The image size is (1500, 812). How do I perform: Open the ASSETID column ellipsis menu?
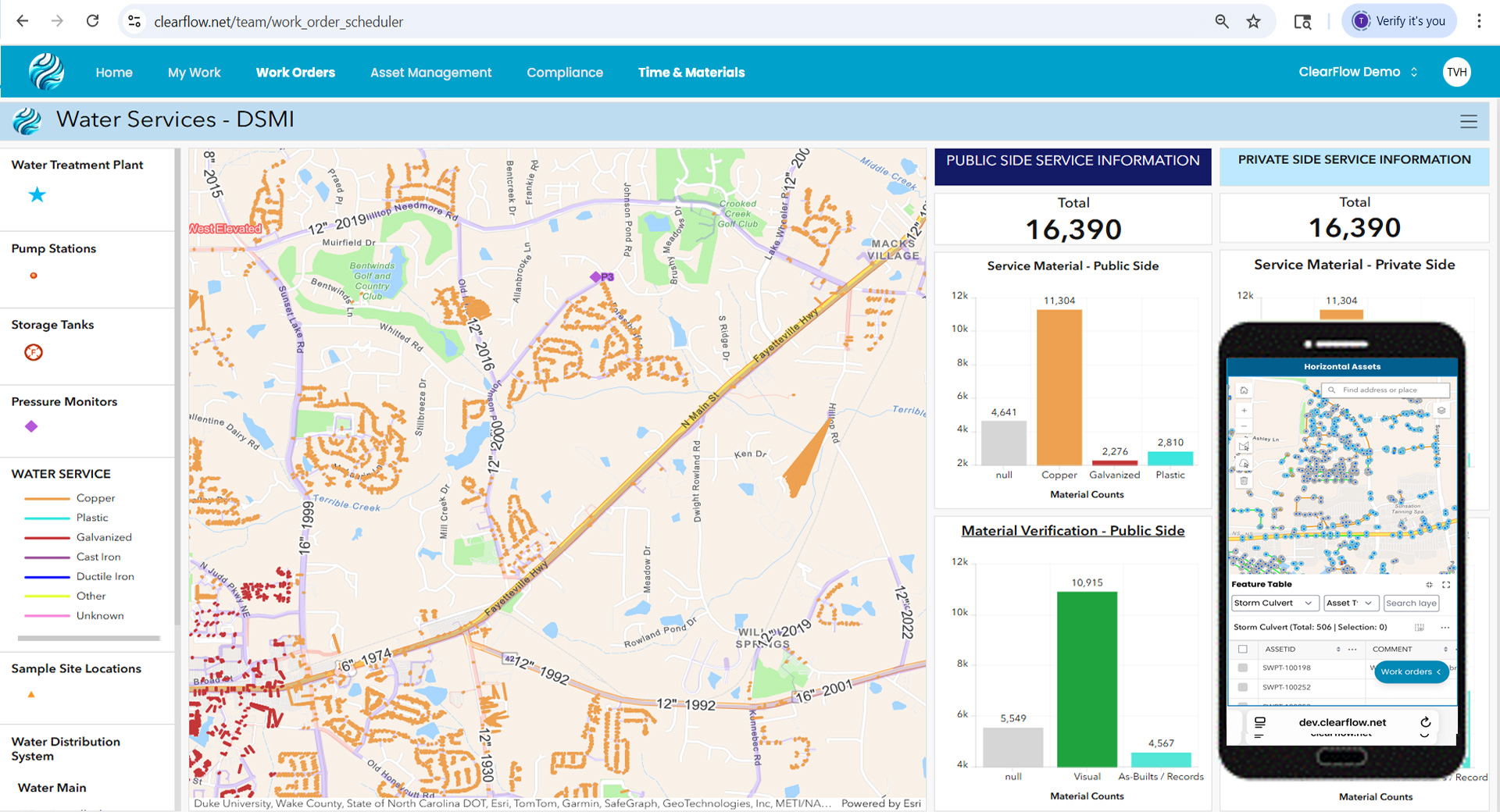1352,649
